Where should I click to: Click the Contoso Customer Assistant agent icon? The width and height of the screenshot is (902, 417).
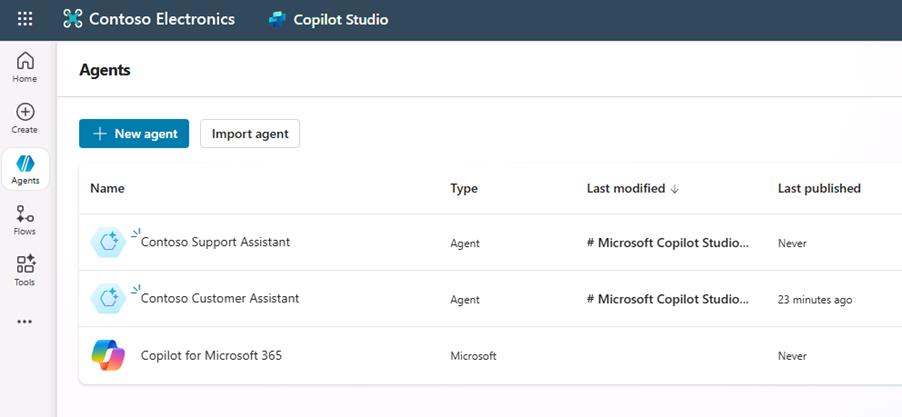[x=108, y=299]
